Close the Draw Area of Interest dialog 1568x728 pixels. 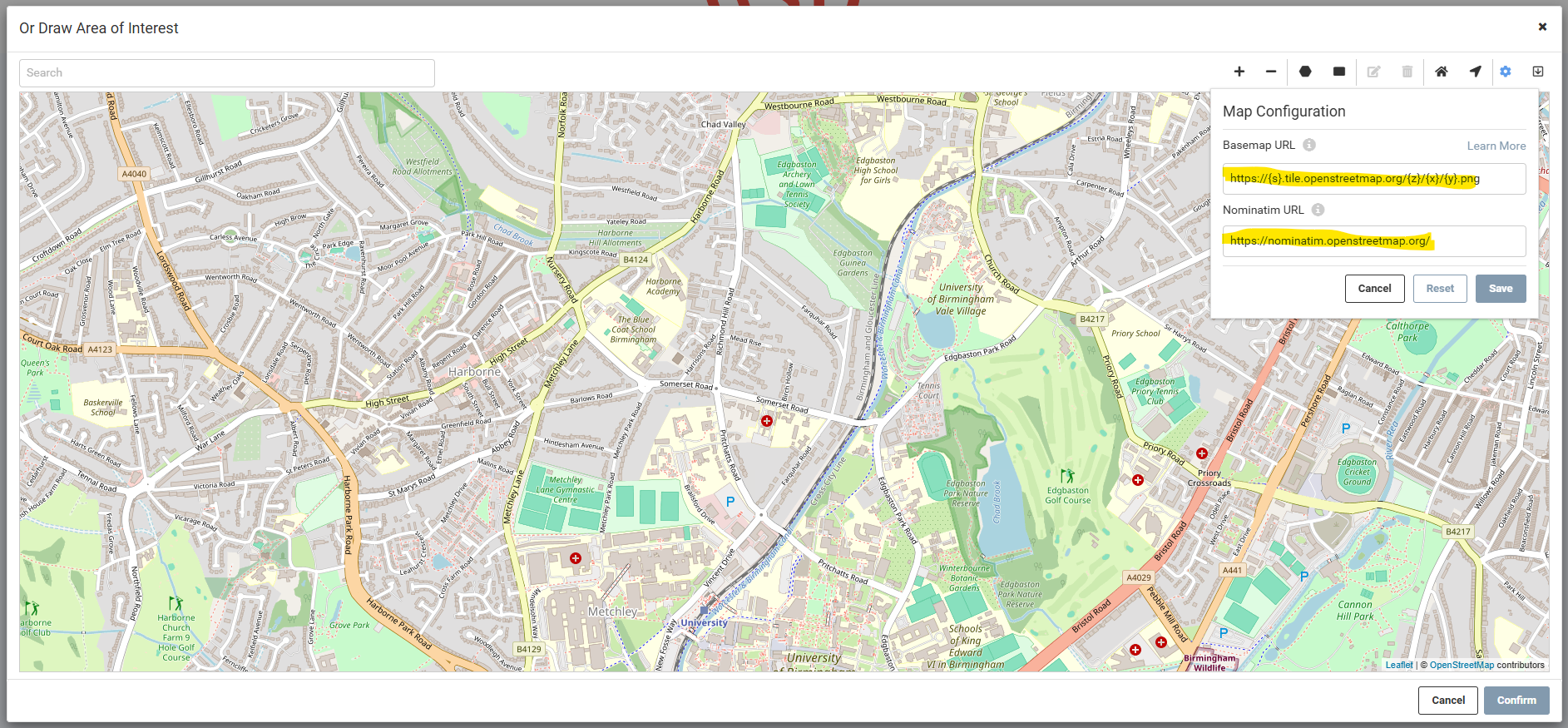pos(1542,27)
